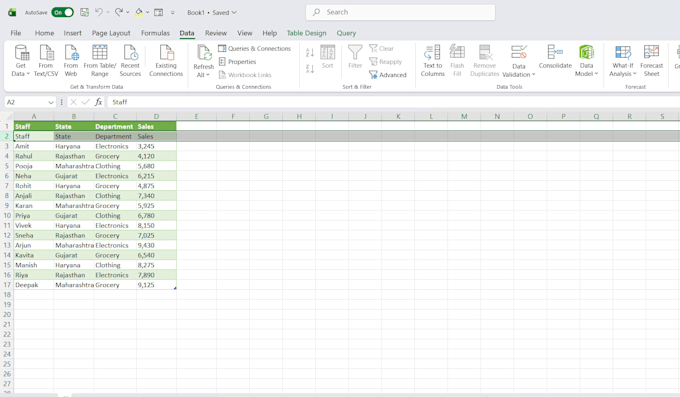
Task: Click the Insert Function fx button
Action: pos(98,102)
